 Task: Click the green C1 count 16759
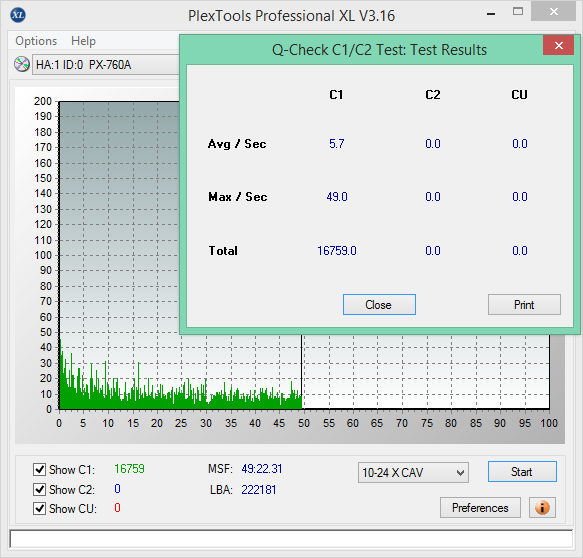[x=129, y=469]
